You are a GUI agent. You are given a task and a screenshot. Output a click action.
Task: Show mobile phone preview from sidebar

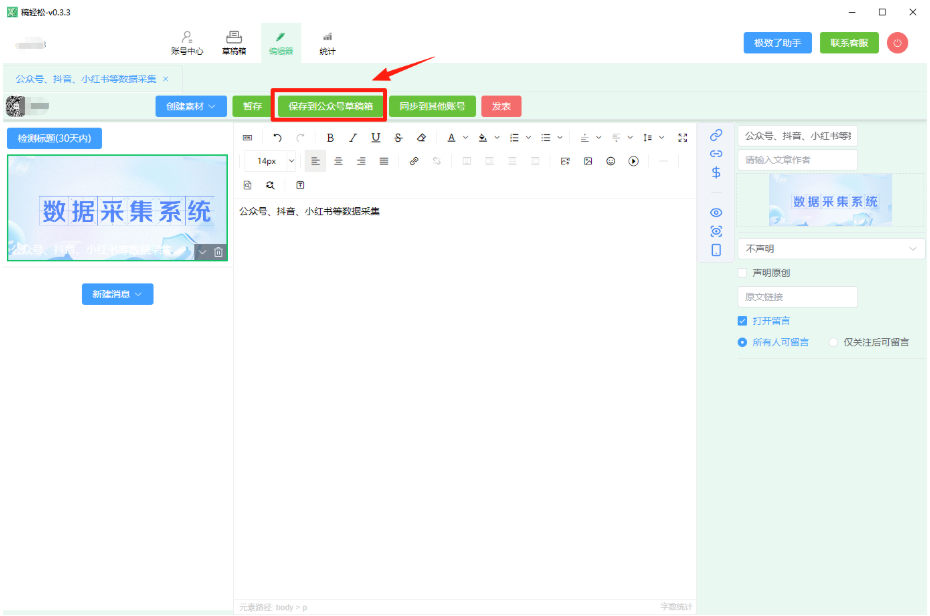716,250
